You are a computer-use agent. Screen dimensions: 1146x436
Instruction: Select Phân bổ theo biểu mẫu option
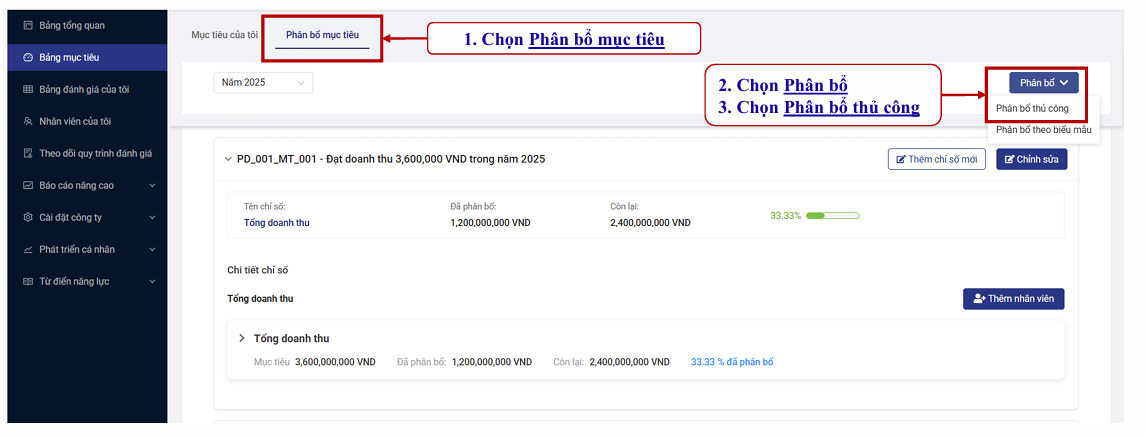[1043, 130]
